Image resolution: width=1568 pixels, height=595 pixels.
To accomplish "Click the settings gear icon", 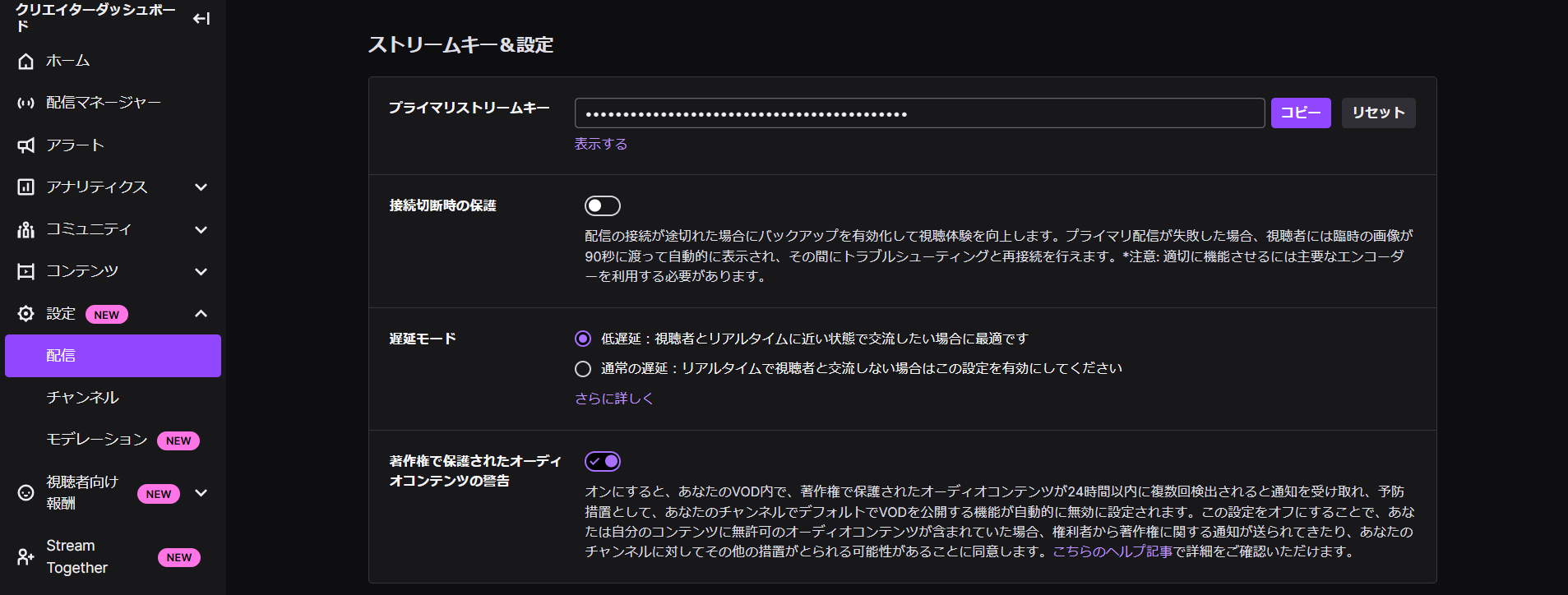I will coord(26,314).
